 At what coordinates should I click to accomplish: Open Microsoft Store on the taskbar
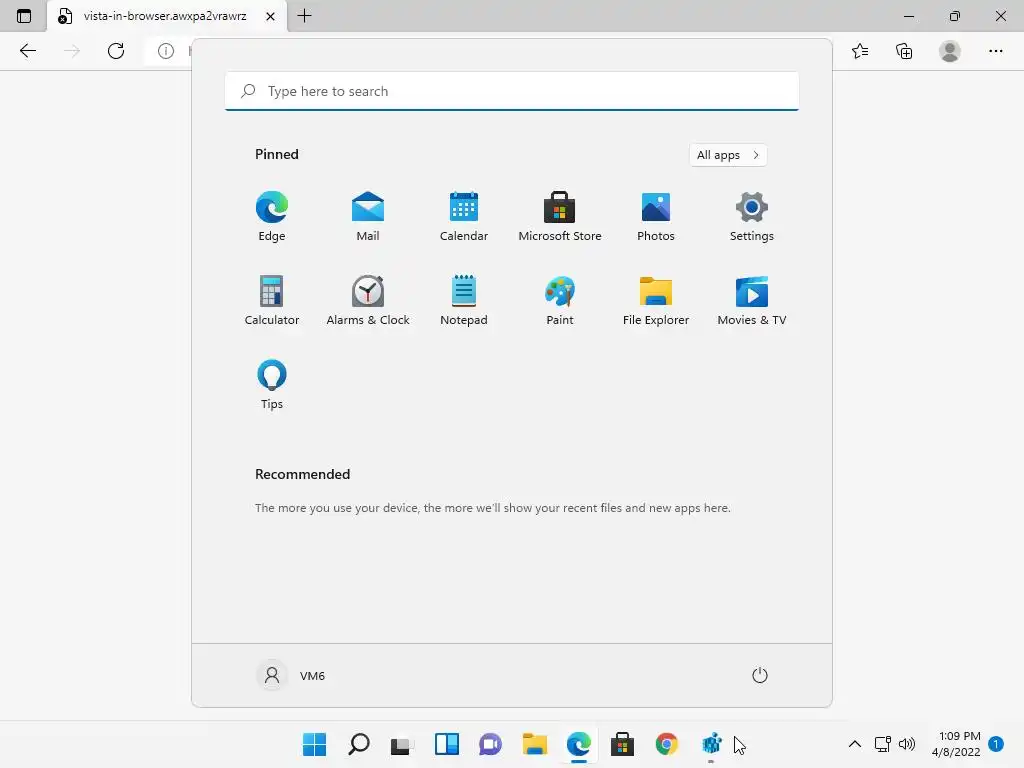[x=622, y=744]
